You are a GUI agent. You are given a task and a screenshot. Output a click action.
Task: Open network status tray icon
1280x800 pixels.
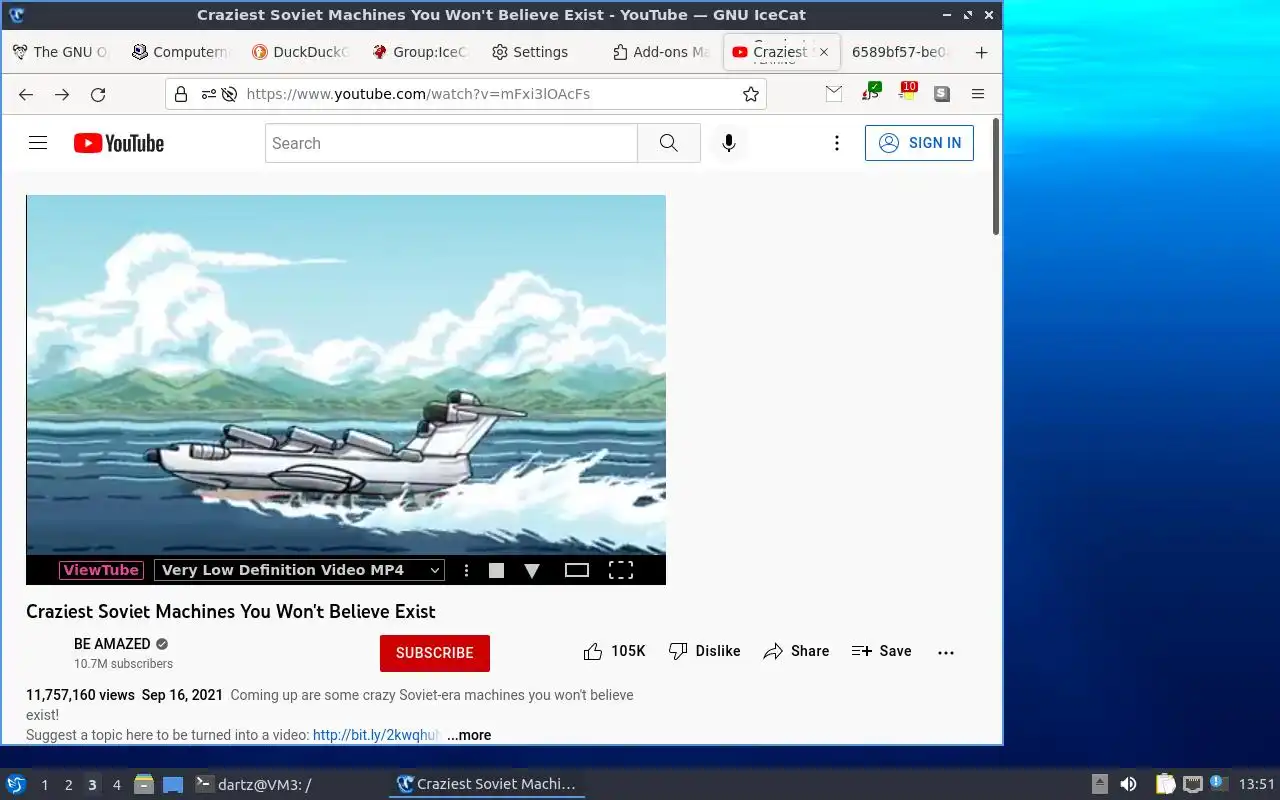pyautogui.click(x=1192, y=784)
